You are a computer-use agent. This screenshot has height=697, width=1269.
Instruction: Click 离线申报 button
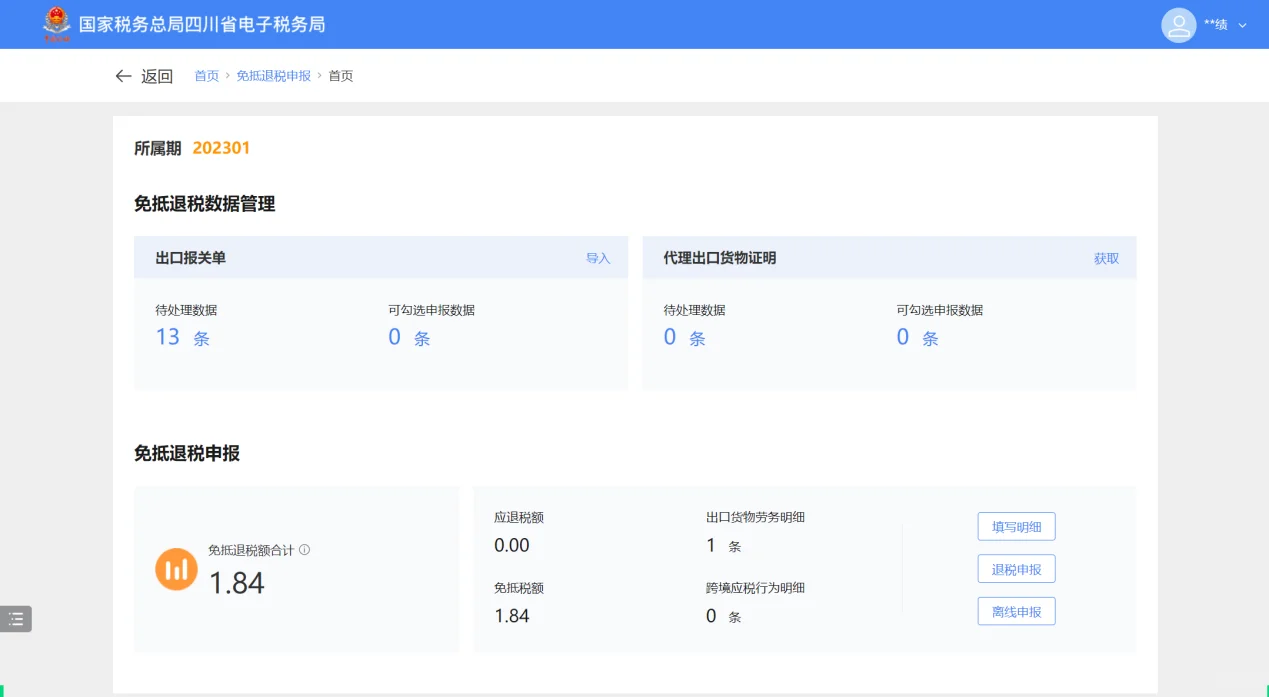(1016, 611)
